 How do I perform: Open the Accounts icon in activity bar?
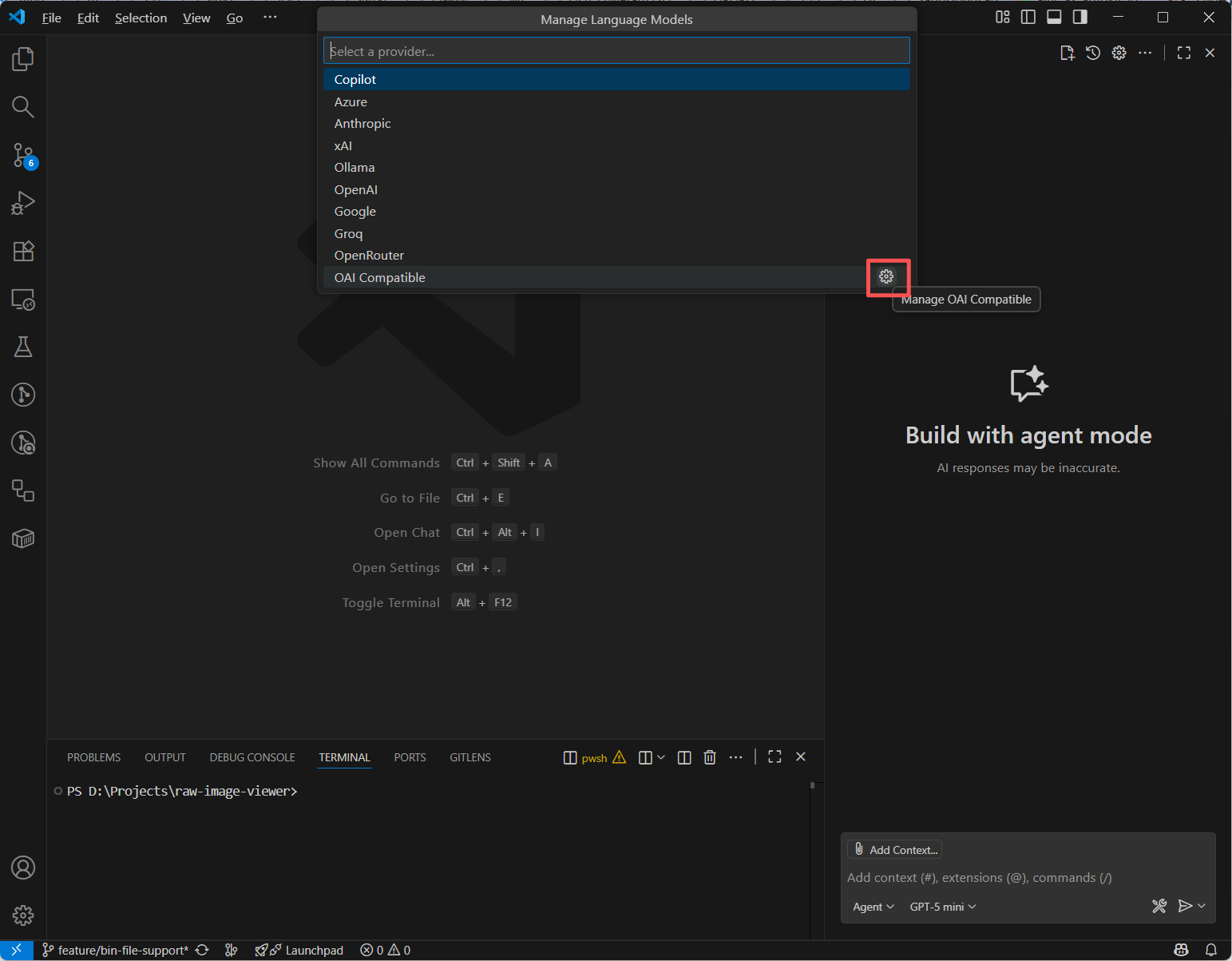pos(23,868)
